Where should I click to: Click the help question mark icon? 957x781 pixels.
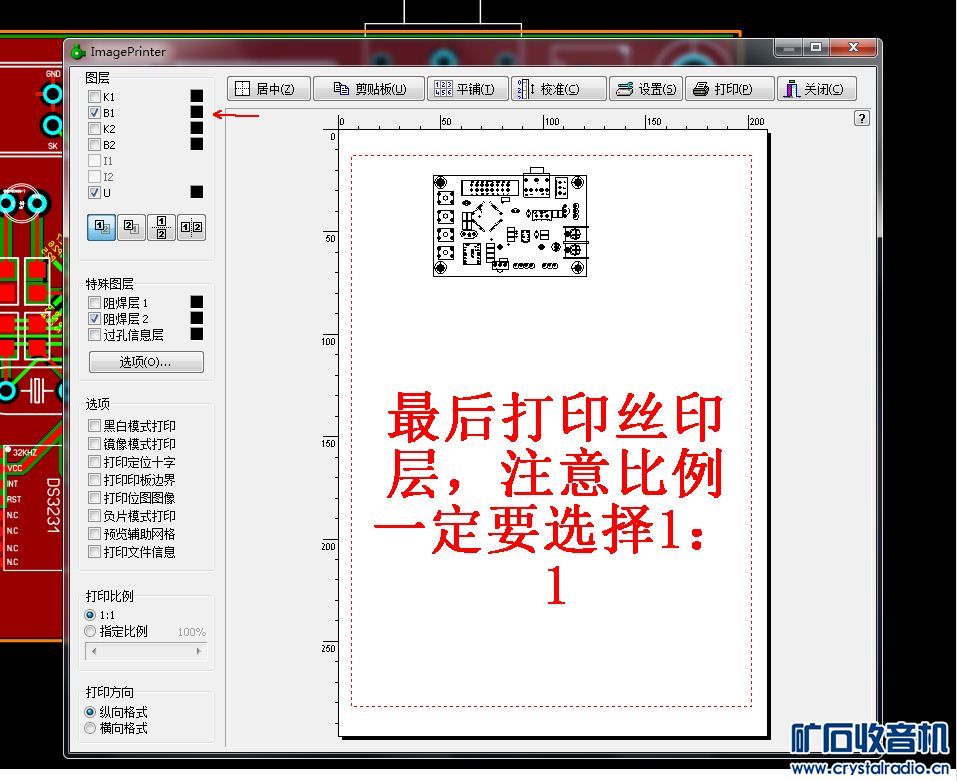861,118
